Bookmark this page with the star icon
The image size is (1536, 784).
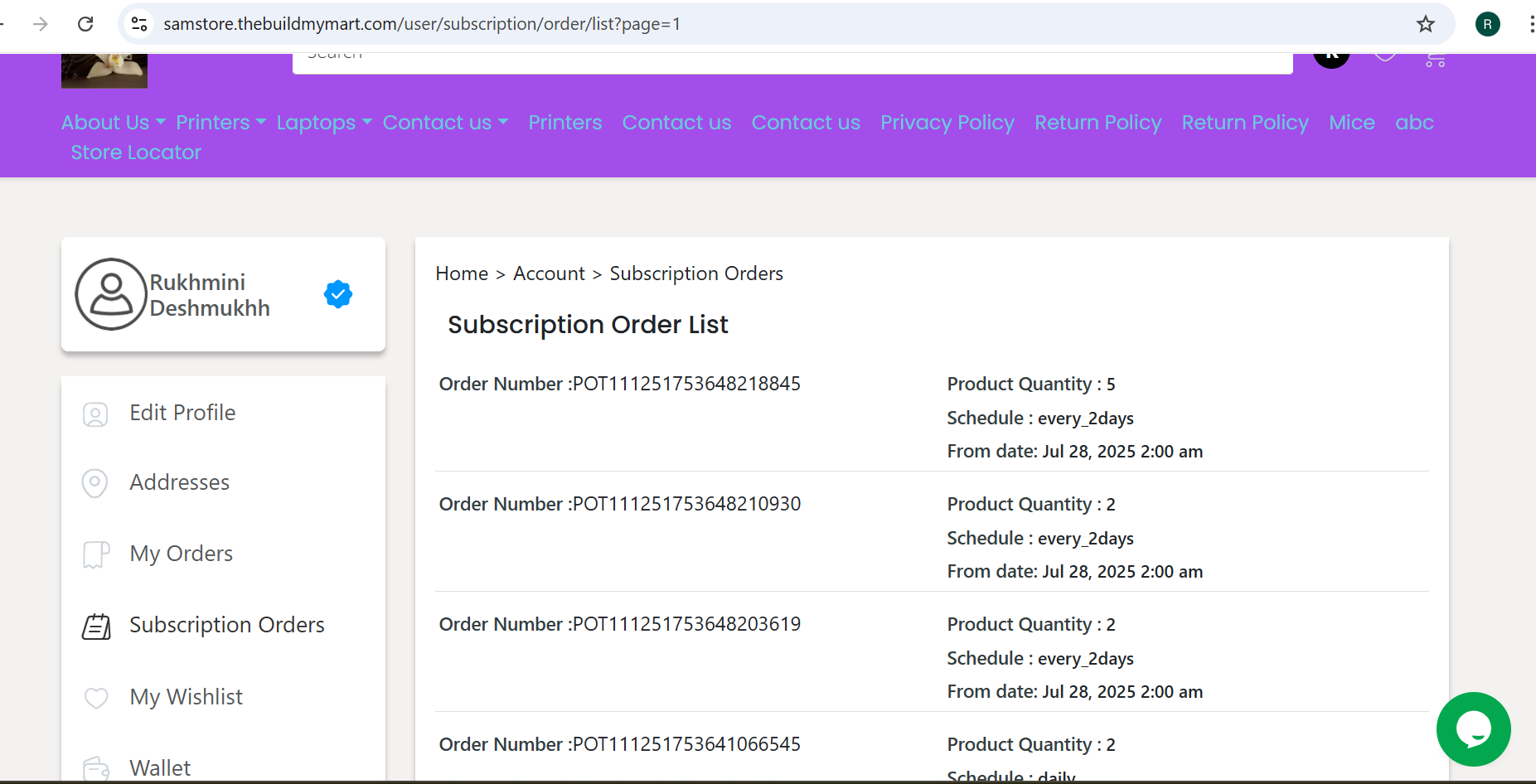click(x=1425, y=24)
